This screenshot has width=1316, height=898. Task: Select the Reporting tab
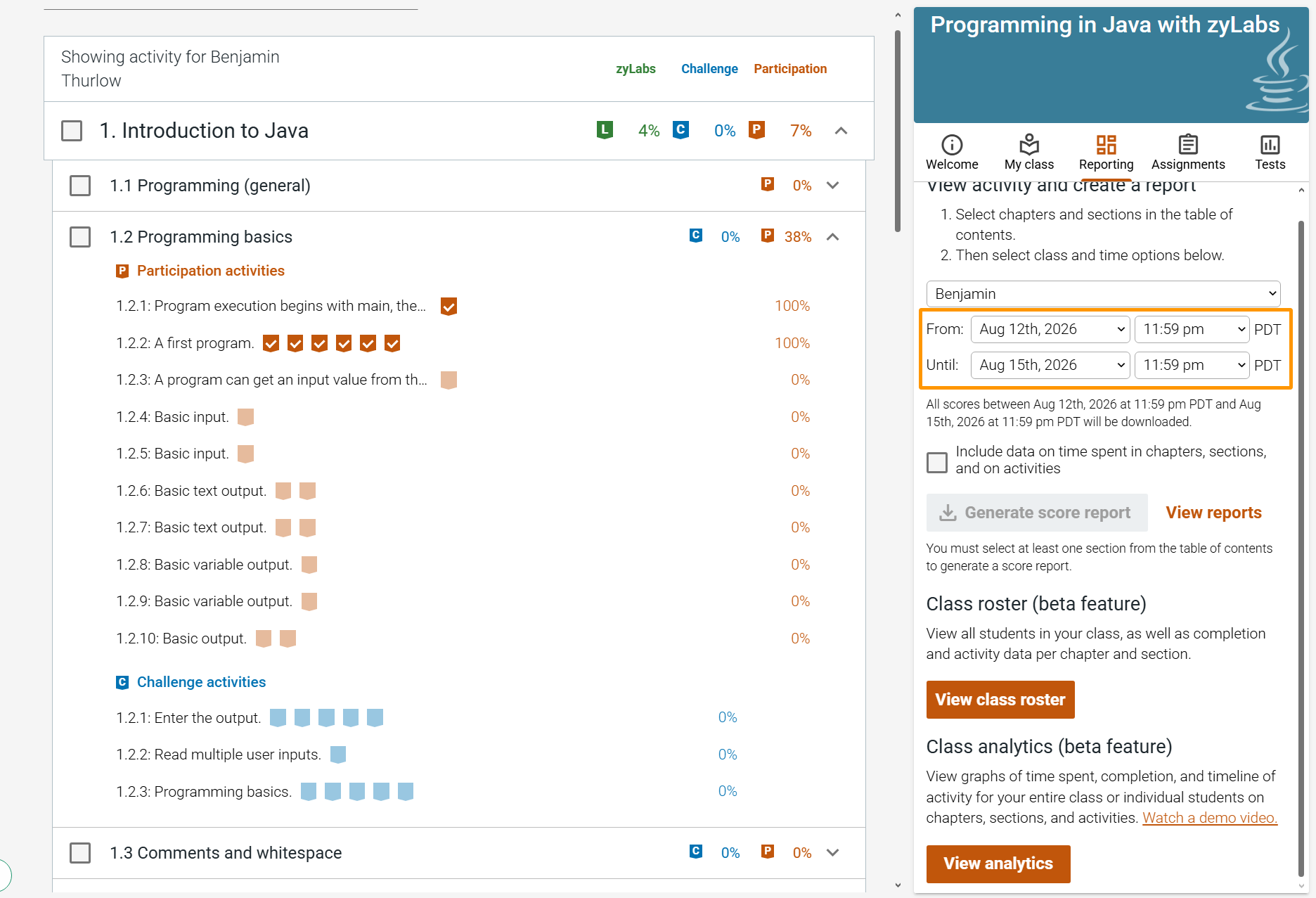click(x=1107, y=153)
